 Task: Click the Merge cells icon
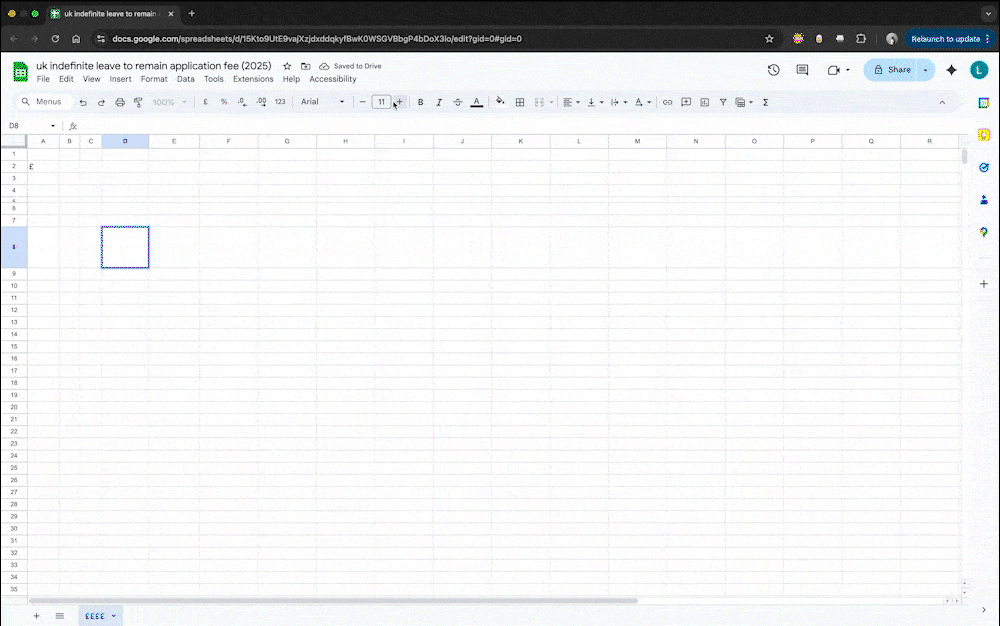pyautogui.click(x=539, y=102)
